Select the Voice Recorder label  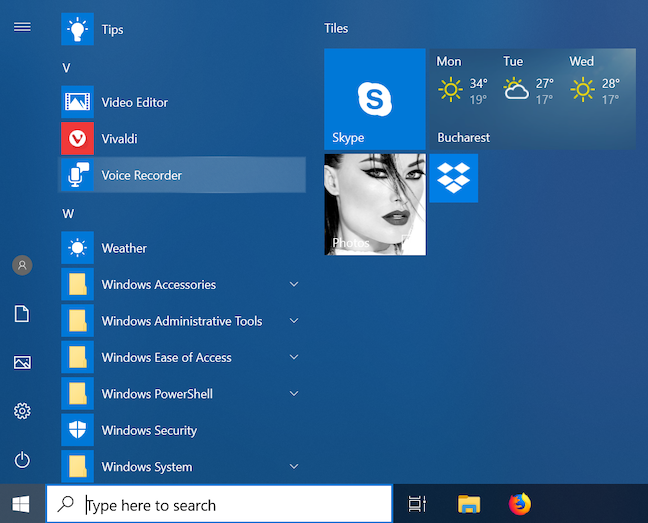tap(141, 175)
